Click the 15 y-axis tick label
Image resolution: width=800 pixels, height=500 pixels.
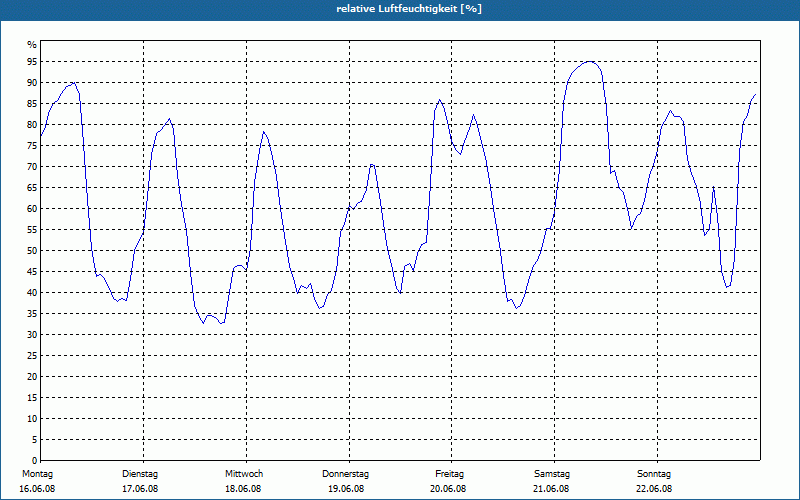(32, 397)
